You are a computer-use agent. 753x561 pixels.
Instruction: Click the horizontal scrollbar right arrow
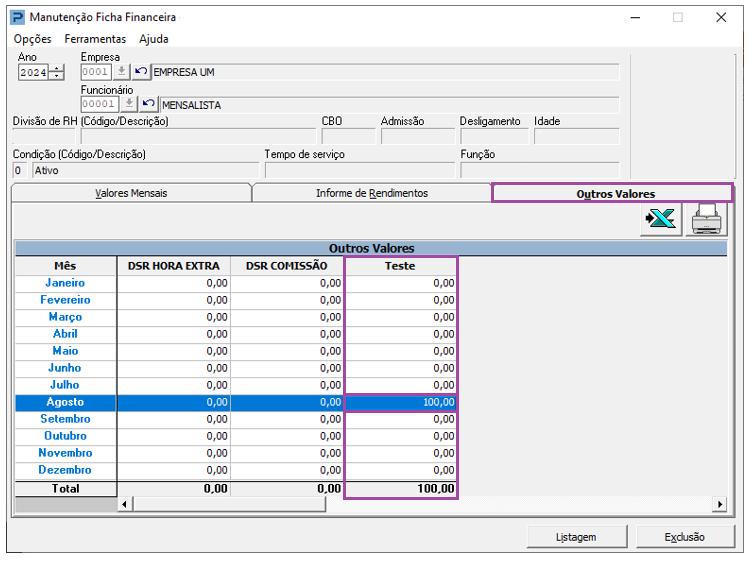tap(719, 504)
